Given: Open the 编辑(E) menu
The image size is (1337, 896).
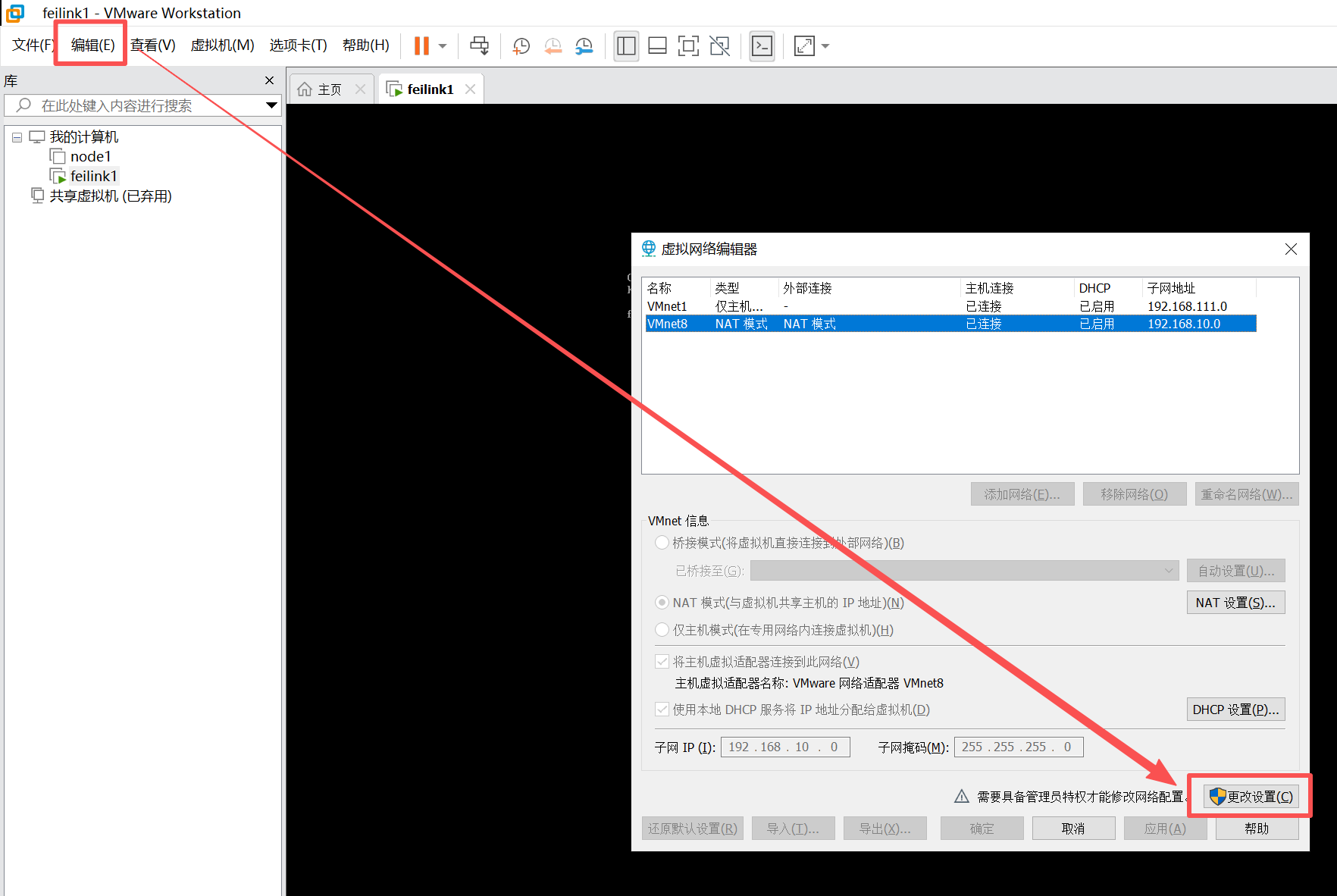Looking at the screenshot, I should pyautogui.click(x=92, y=45).
